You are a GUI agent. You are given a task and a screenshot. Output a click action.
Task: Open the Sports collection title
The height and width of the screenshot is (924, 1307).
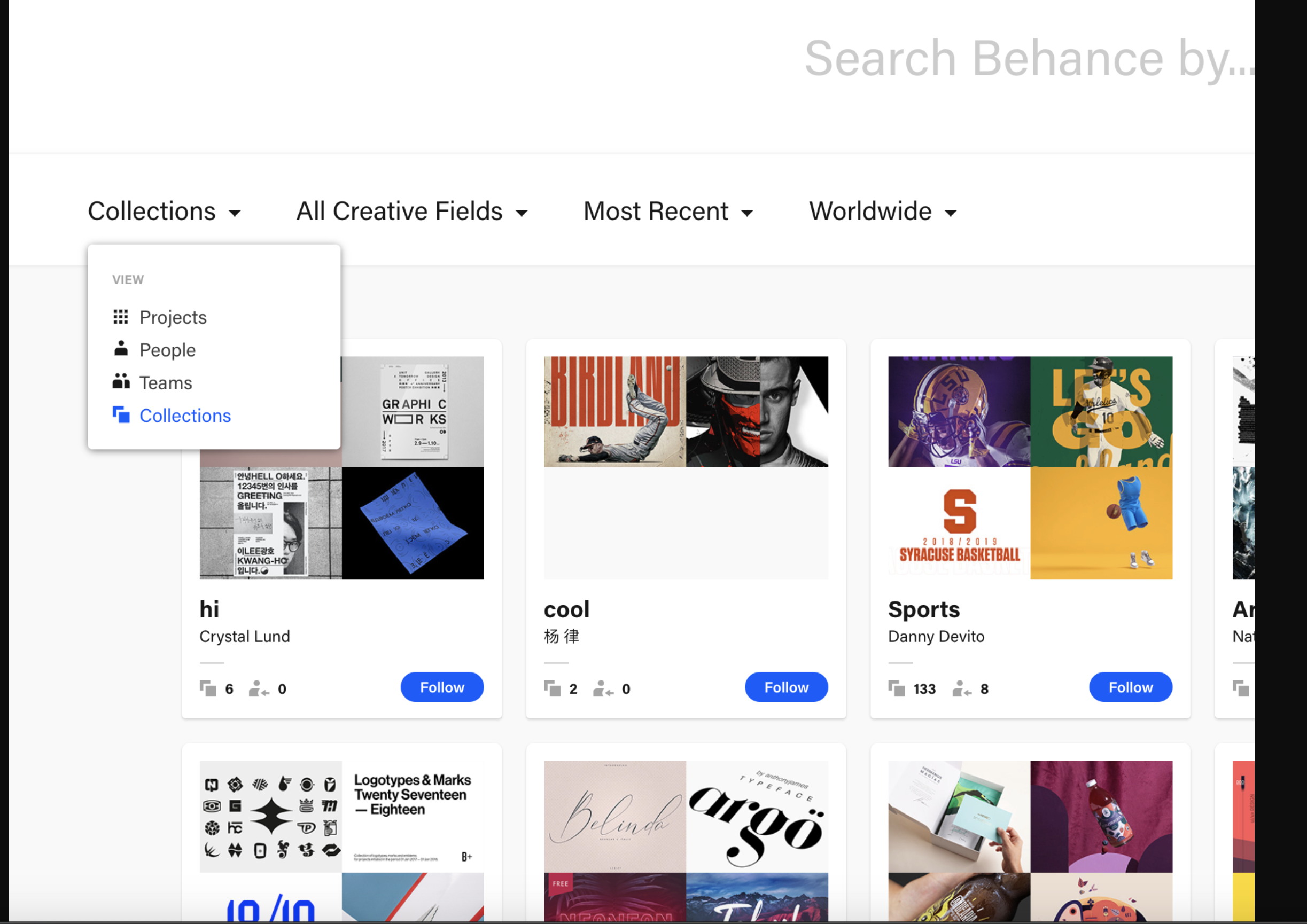click(924, 609)
